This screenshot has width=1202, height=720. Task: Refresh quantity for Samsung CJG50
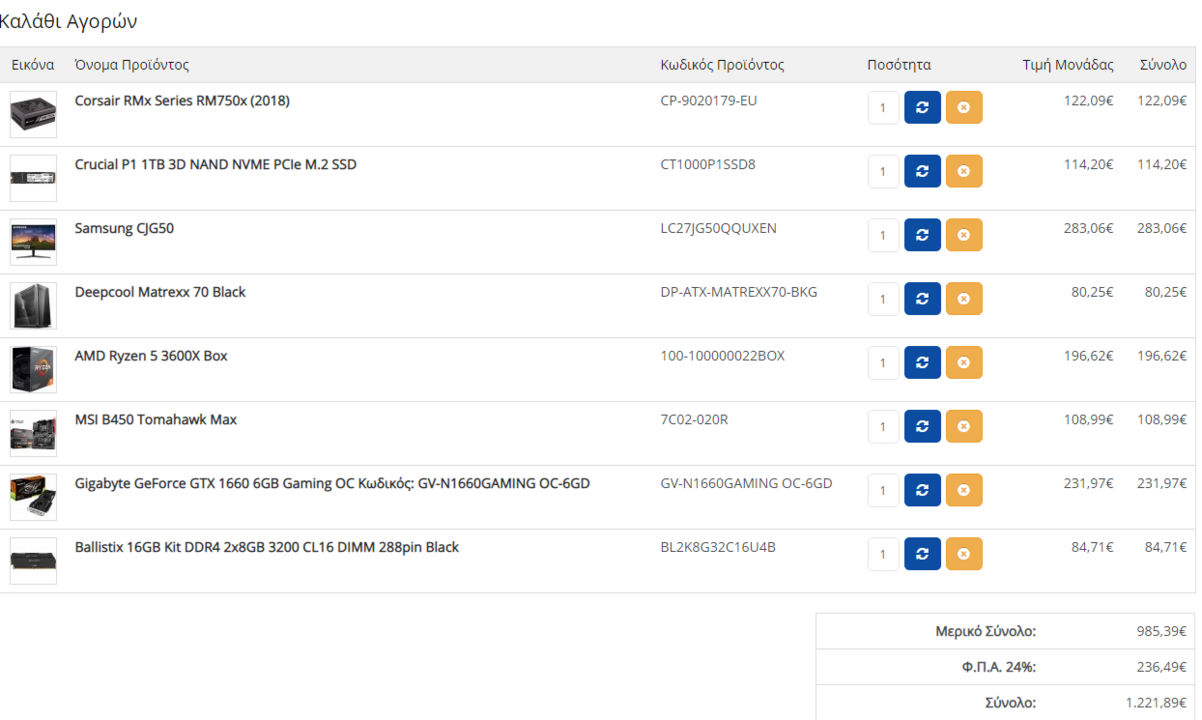[922, 235]
